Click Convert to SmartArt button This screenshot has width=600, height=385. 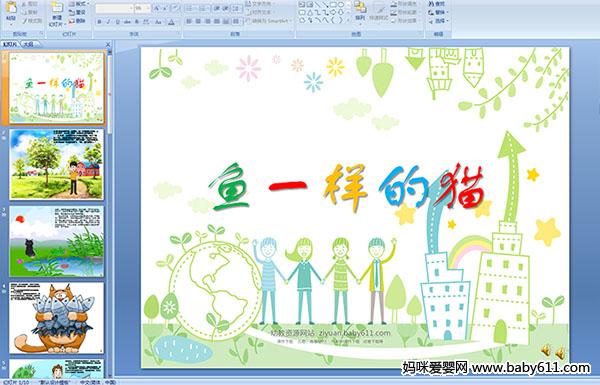(x=269, y=21)
